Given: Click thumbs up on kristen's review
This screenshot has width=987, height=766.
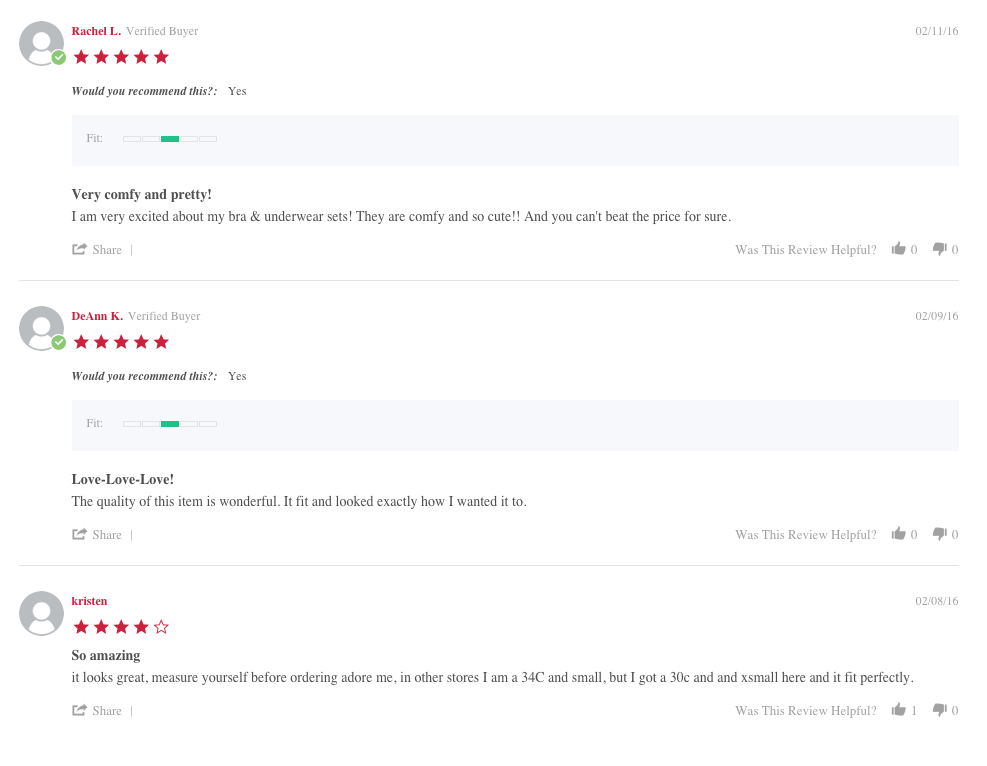Looking at the screenshot, I should tap(898, 710).
